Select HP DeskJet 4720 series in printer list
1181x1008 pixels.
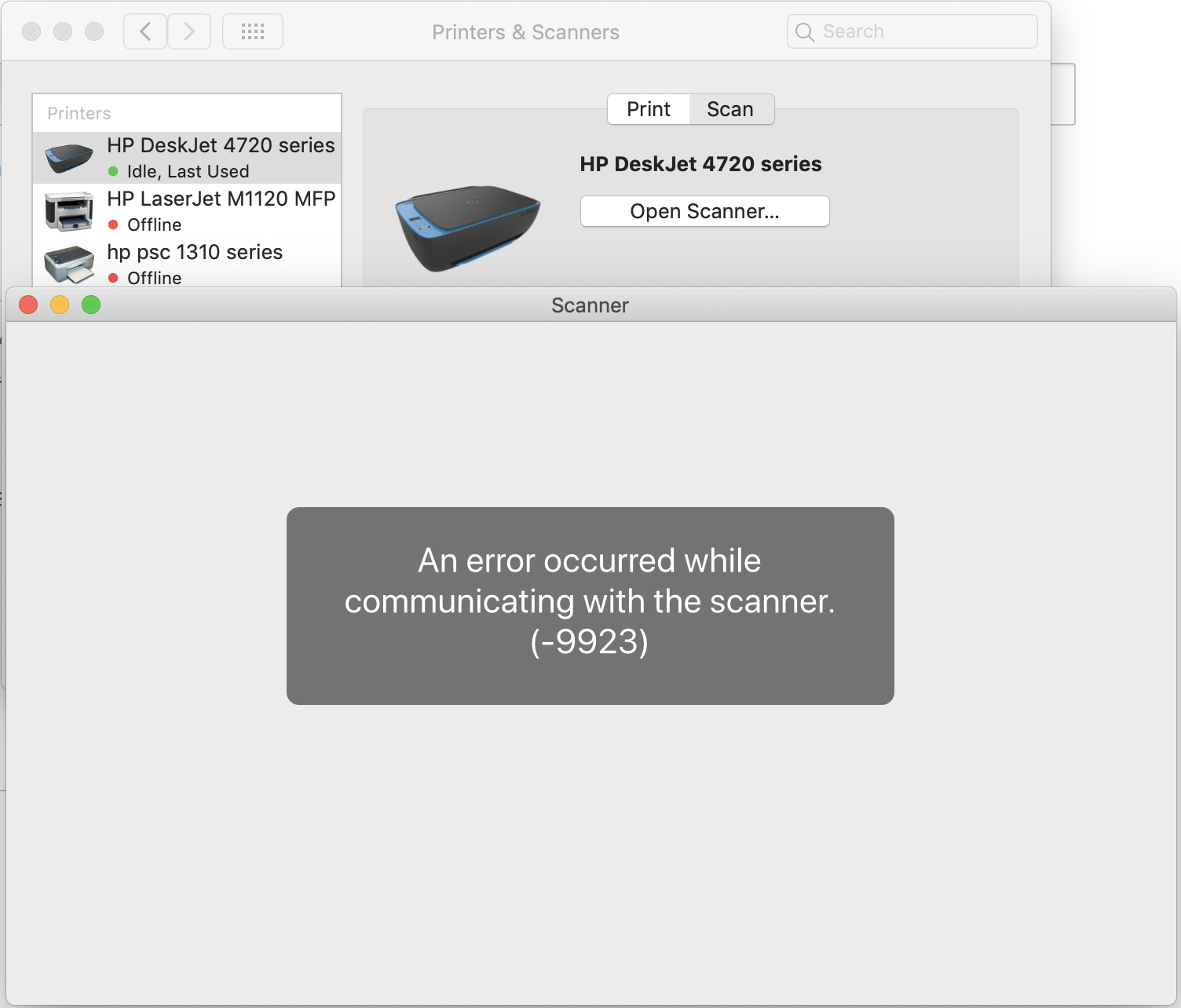pos(187,158)
